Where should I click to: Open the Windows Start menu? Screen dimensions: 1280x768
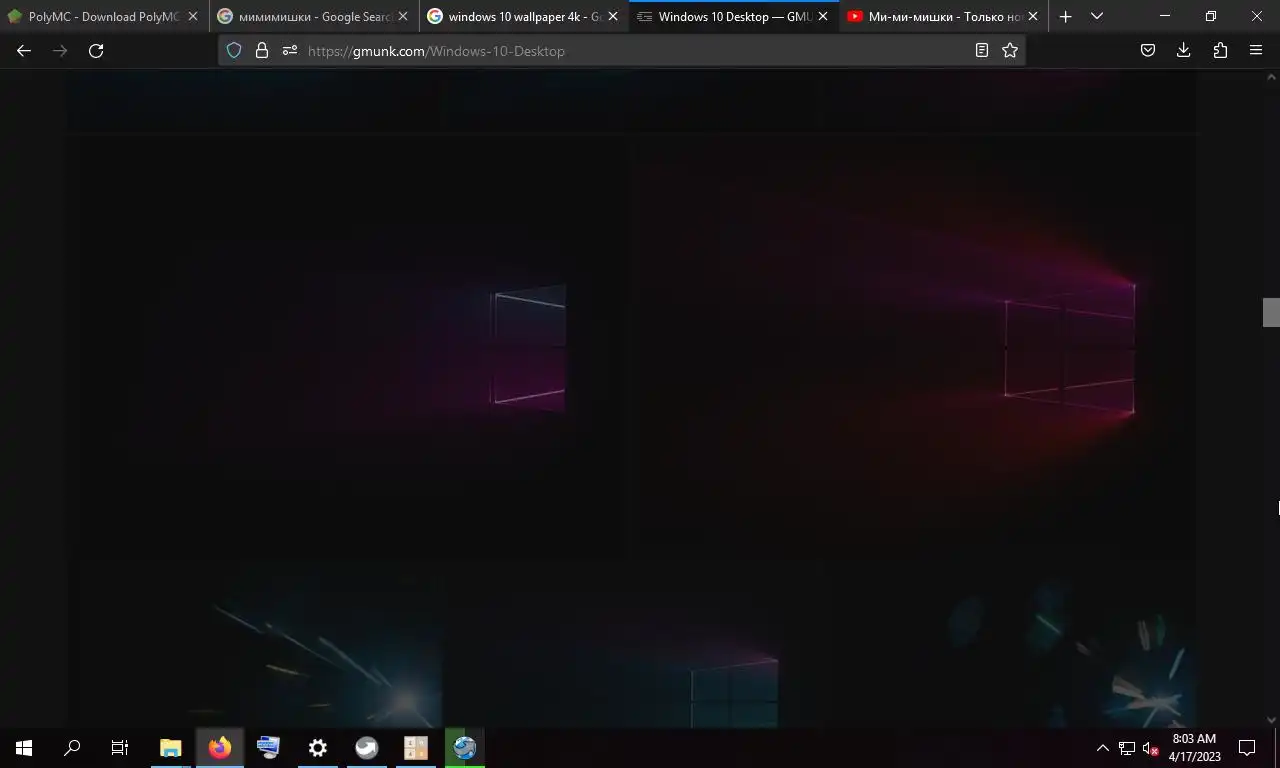[24, 748]
